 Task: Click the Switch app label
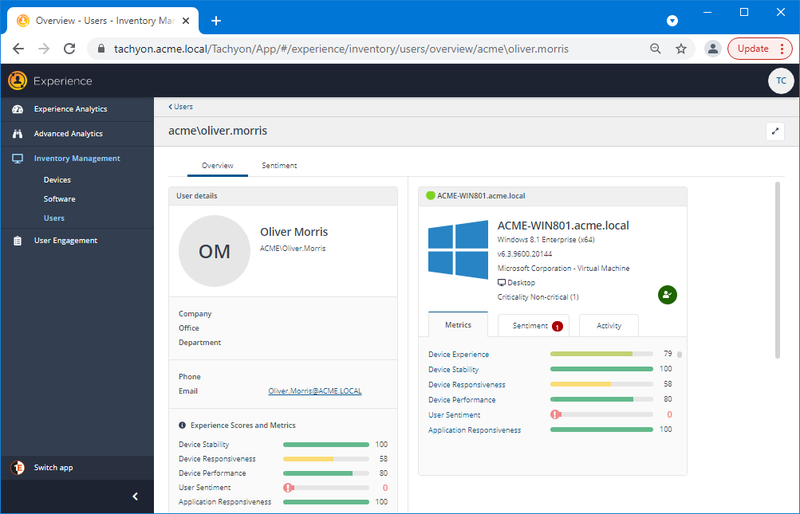point(53,468)
